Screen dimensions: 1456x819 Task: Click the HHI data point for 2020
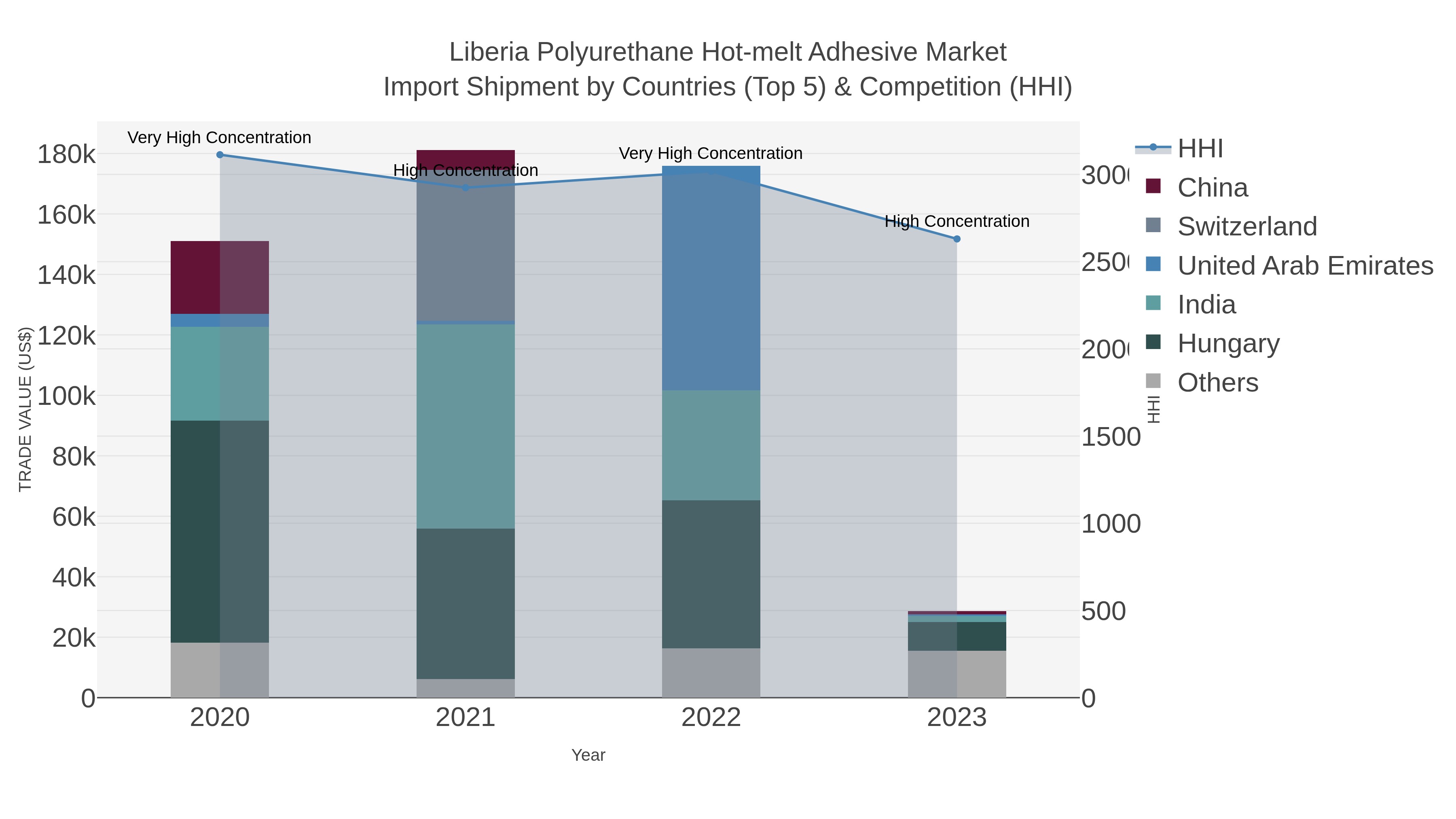pyautogui.click(x=220, y=155)
